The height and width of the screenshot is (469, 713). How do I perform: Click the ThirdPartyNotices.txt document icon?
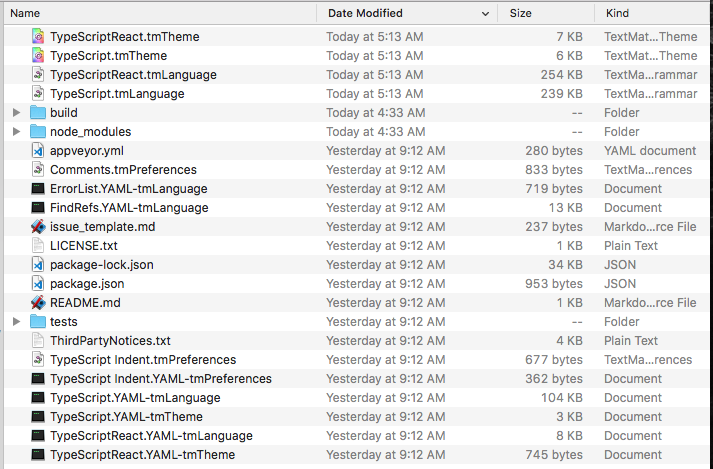[38, 341]
